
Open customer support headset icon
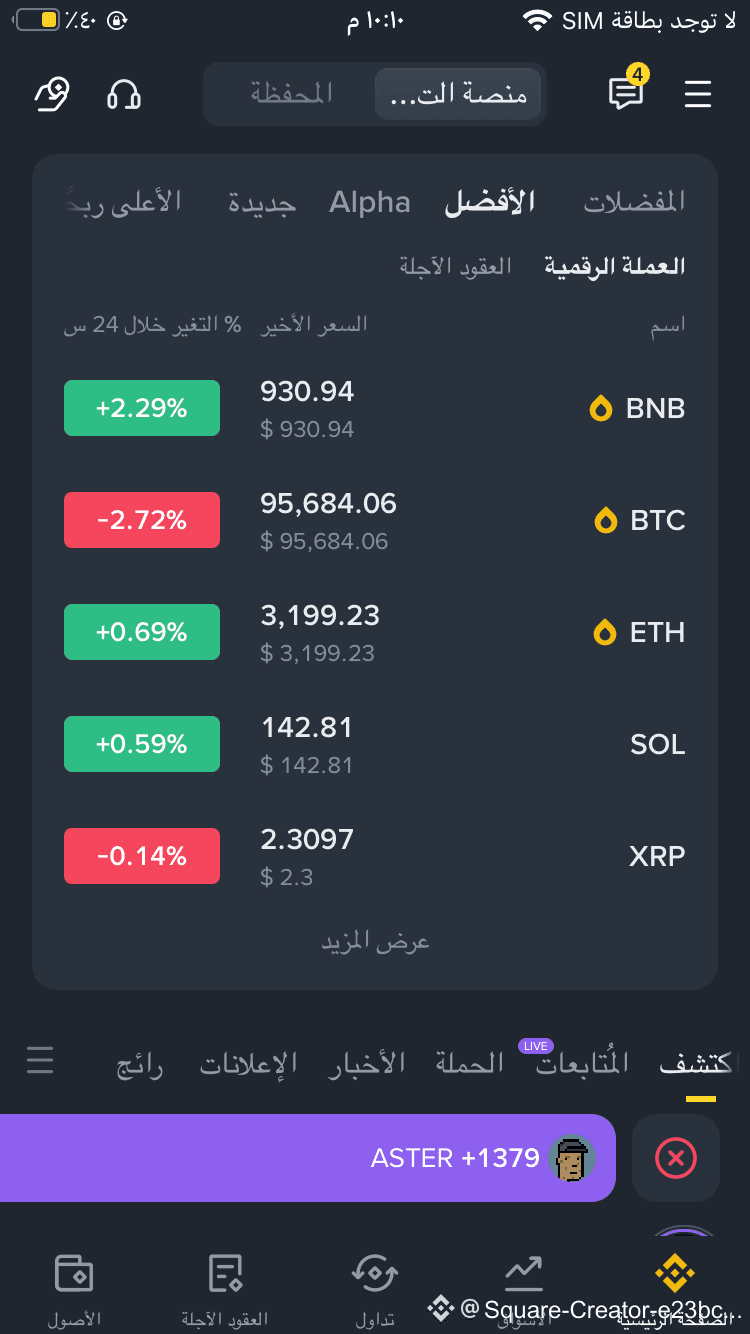[x=124, y=95]
